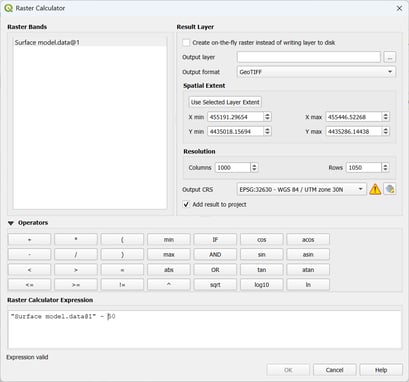
Task: Click Use Selected Layer Extent
Action: point(225,102)
